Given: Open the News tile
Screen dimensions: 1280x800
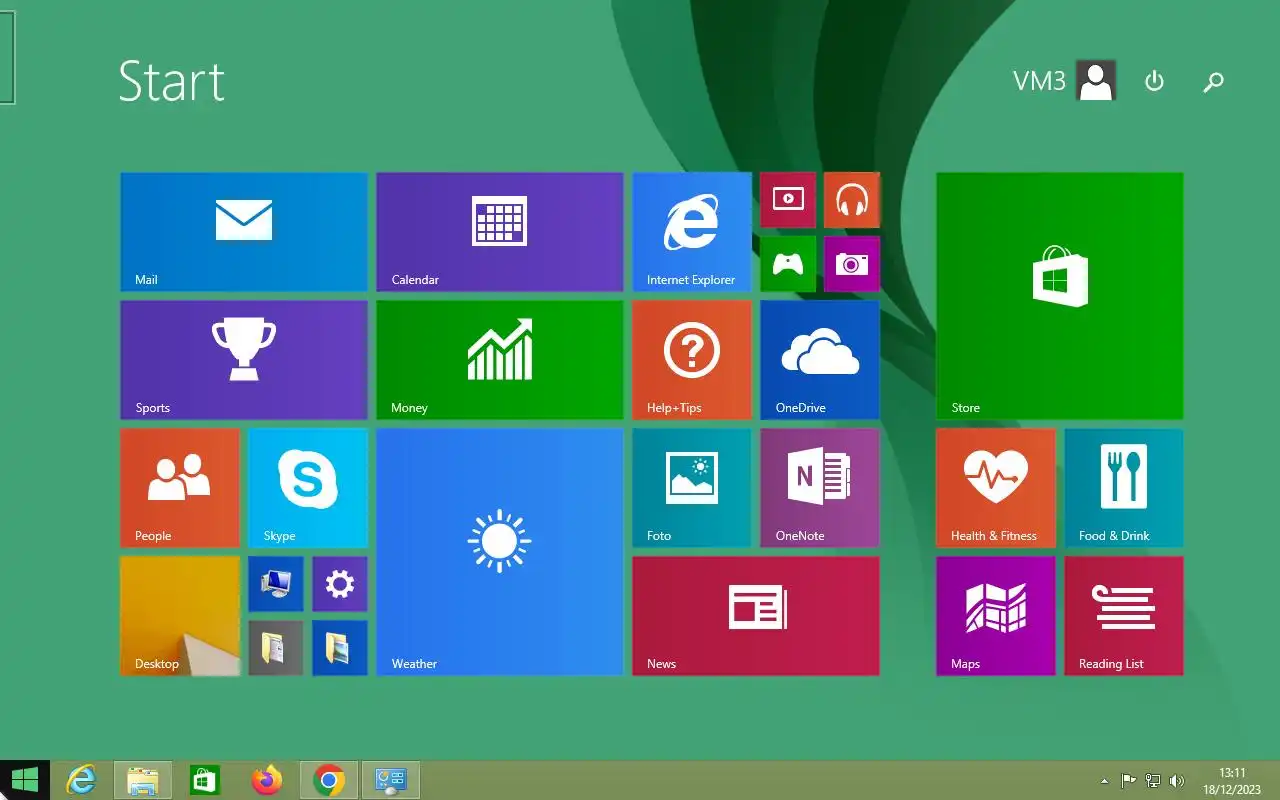Looking at the screenshot, I should click(x=756, y=616).
